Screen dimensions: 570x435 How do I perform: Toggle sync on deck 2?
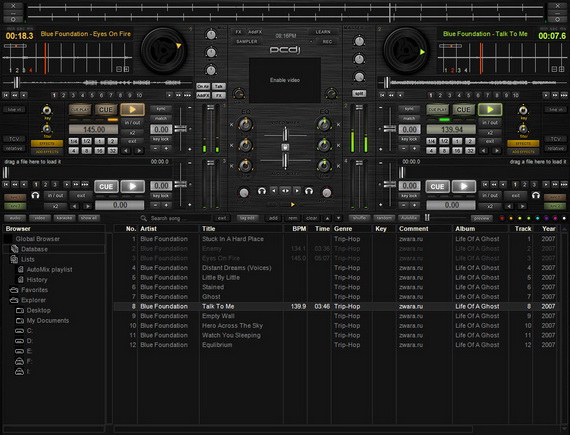(409, 109)
